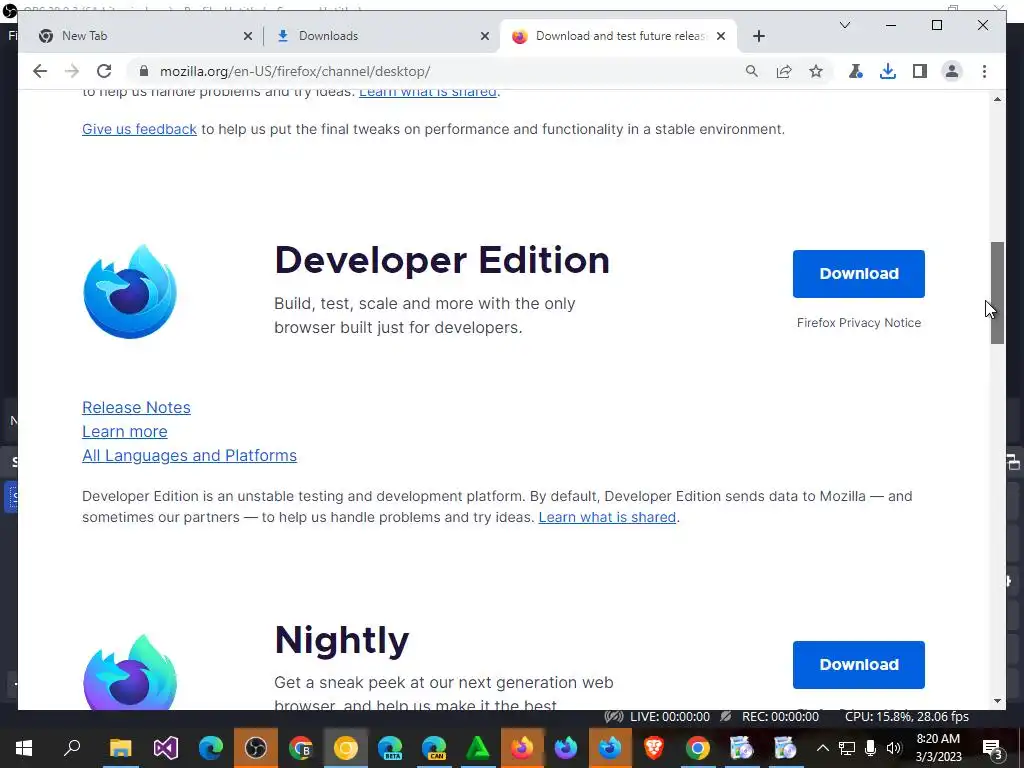Switch to OBS Studio in taskbar

(255, 748)
